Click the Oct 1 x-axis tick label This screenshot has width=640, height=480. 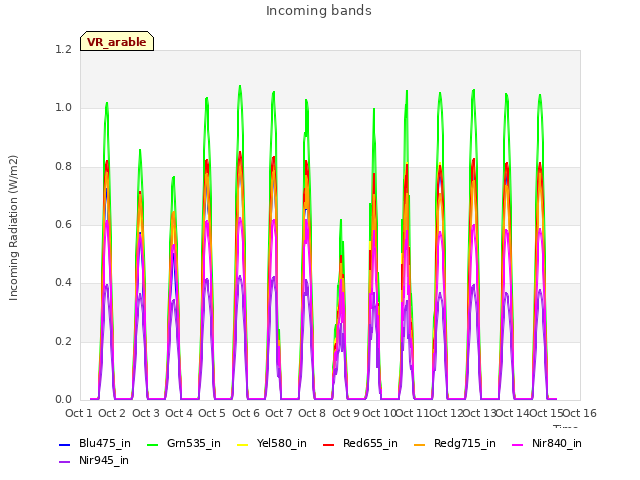pyautogui.click(x=79, y=413)
